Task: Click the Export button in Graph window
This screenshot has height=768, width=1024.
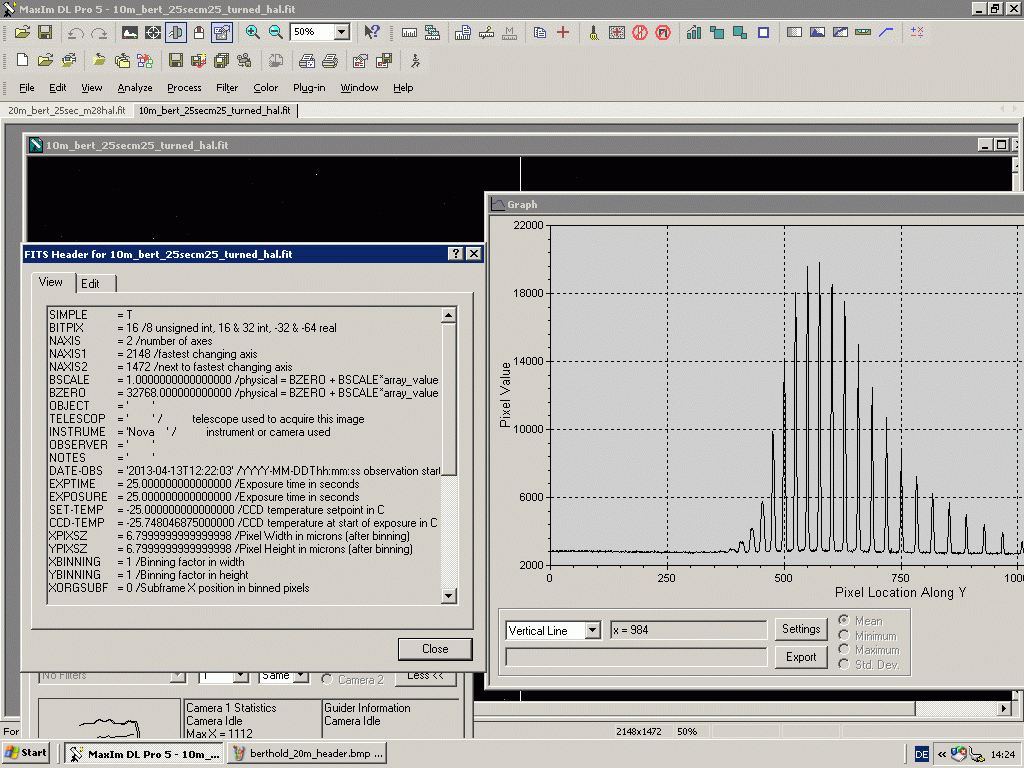Action: (801, 657)
